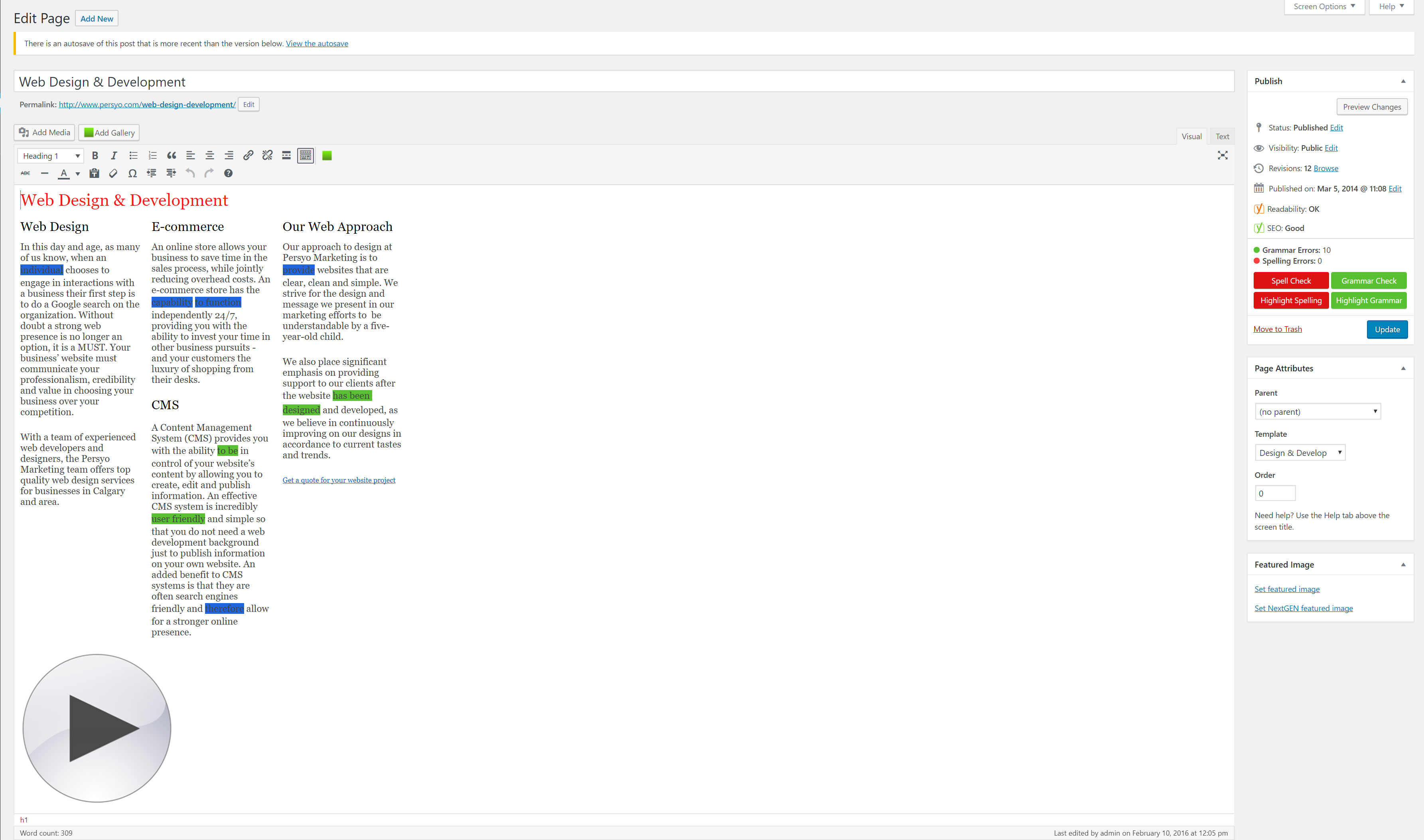Toggle strikethrough text formatting

(x=26, y=174)
